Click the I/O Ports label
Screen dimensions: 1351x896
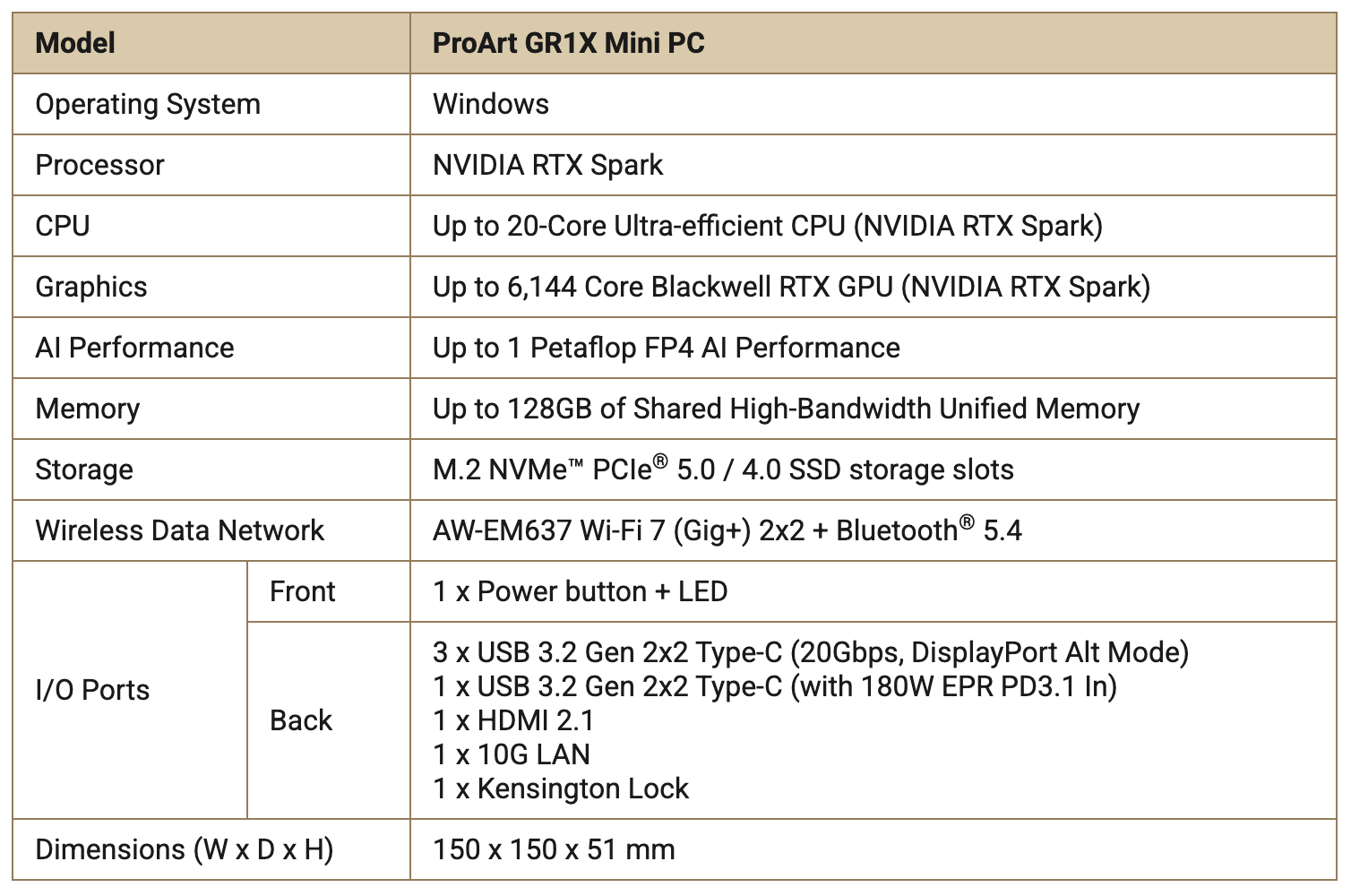coord(92,690)
